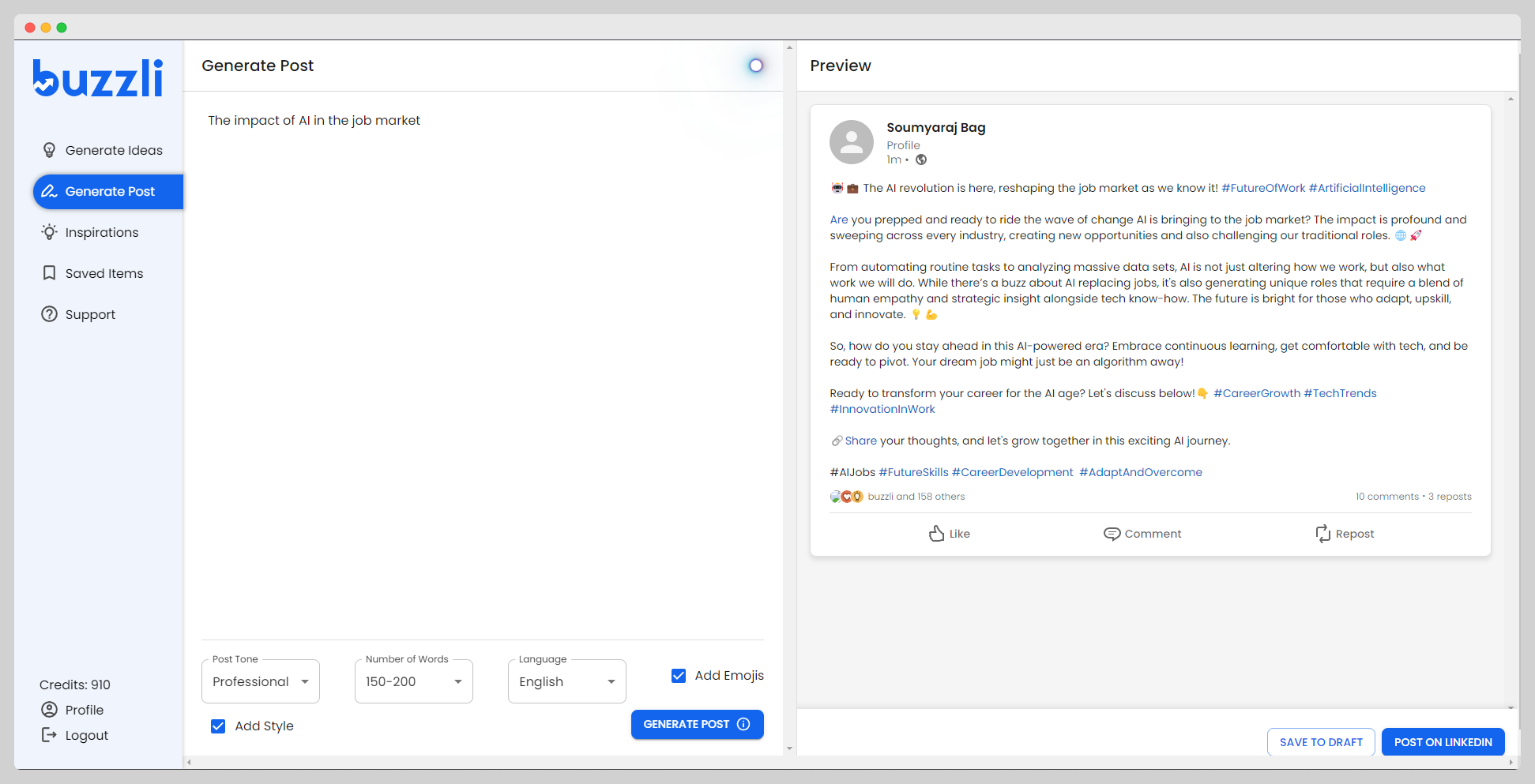Toggle the Add Style checkbox

coord(218,726)
